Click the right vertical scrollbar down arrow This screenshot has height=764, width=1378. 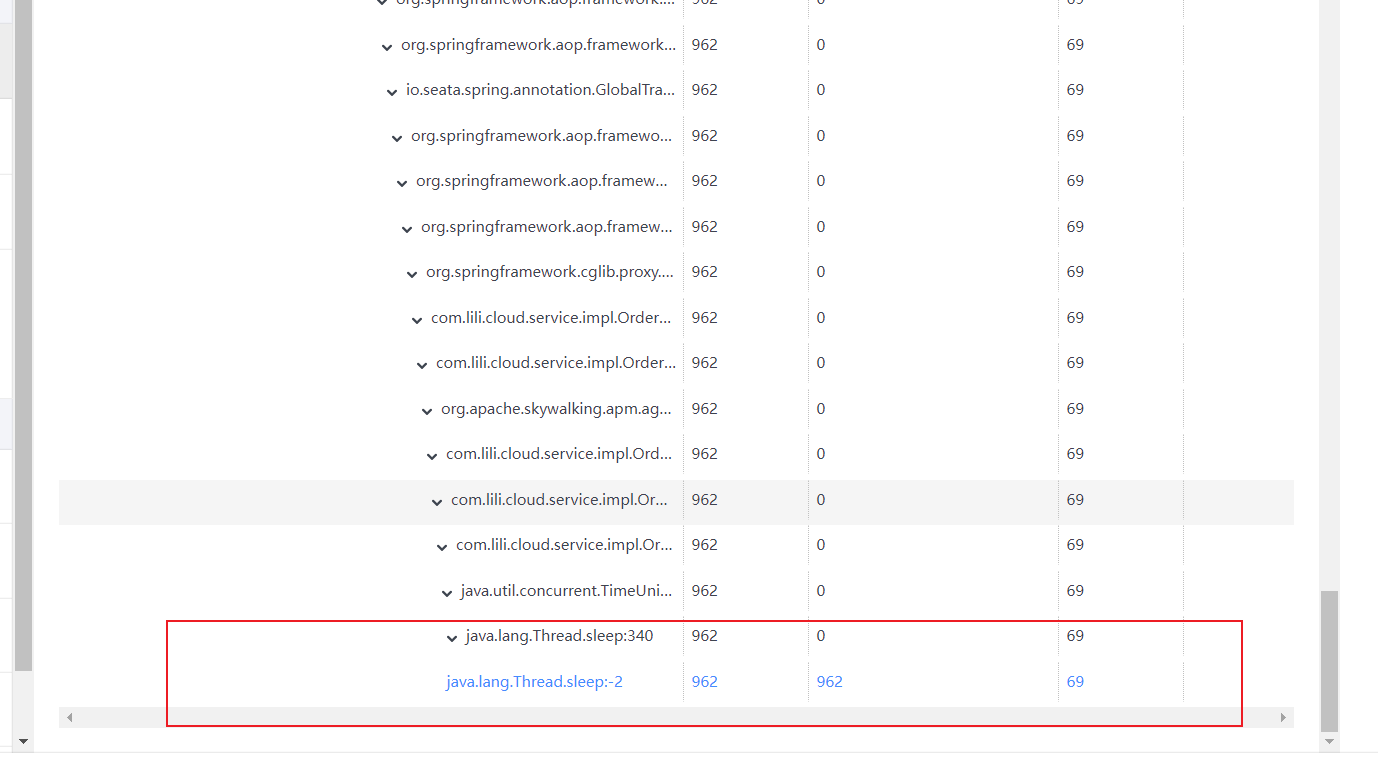(1329, 742)
